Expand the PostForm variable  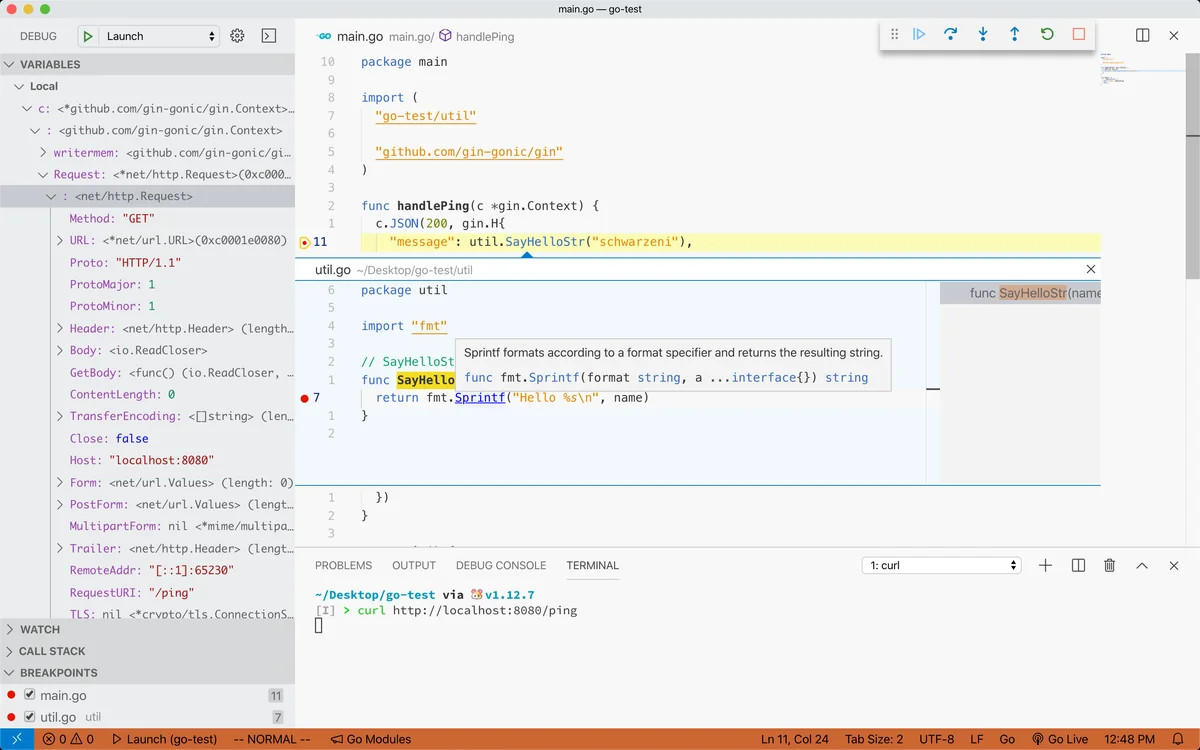pyautogui.click(x=60, y=505)
